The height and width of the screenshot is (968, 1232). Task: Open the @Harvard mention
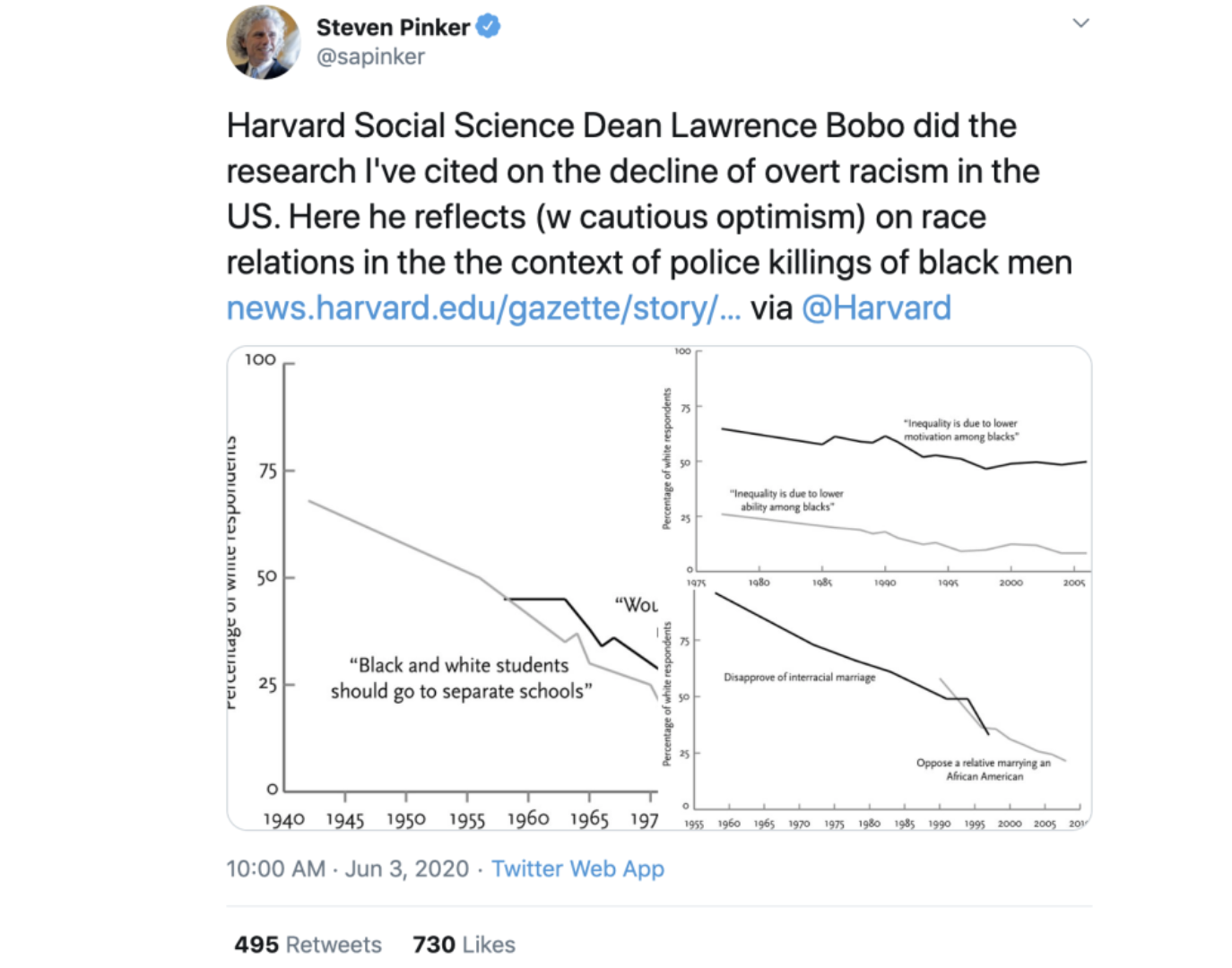pyautogui.click(x=876, y=308)
